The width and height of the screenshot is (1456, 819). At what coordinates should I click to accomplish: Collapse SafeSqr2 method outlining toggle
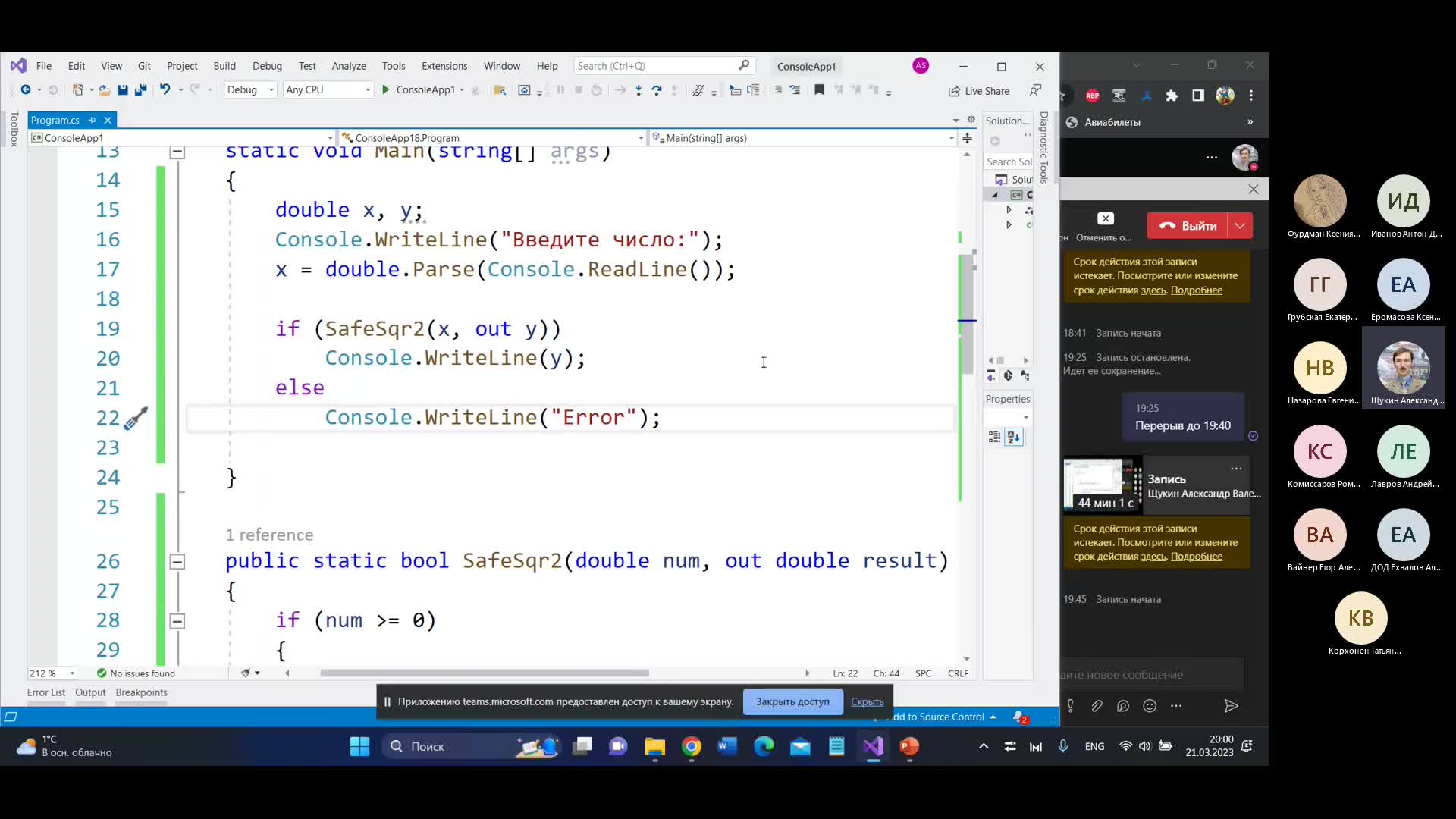click(177, 562)
